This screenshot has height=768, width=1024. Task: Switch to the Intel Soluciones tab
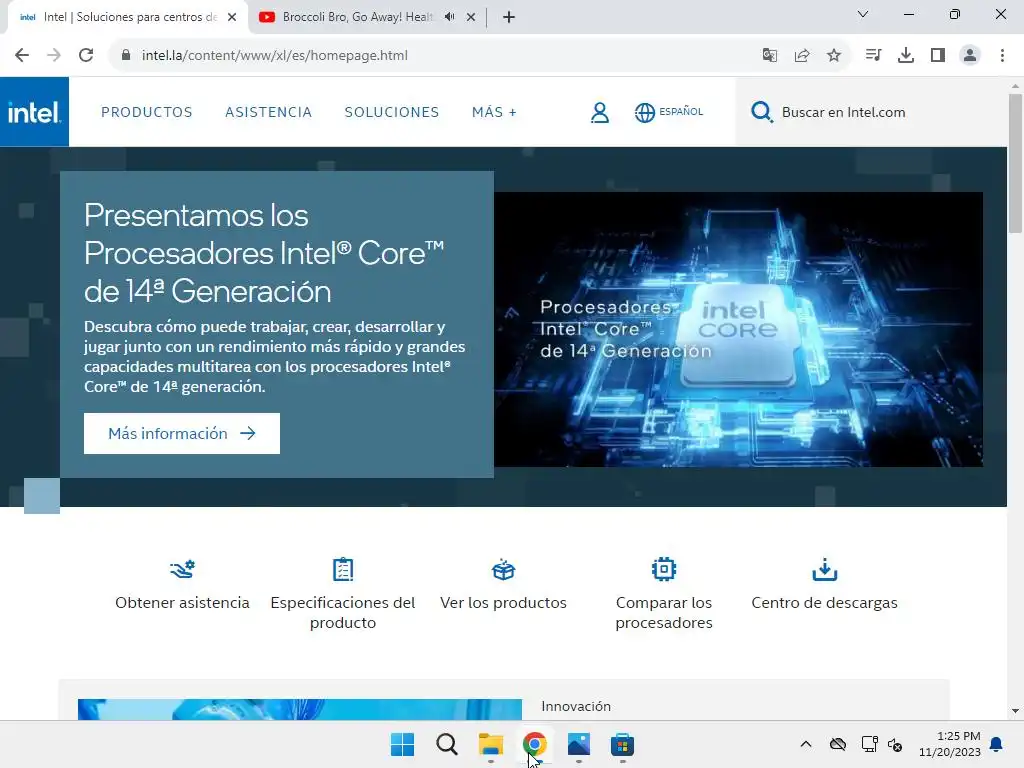(128, 17)
